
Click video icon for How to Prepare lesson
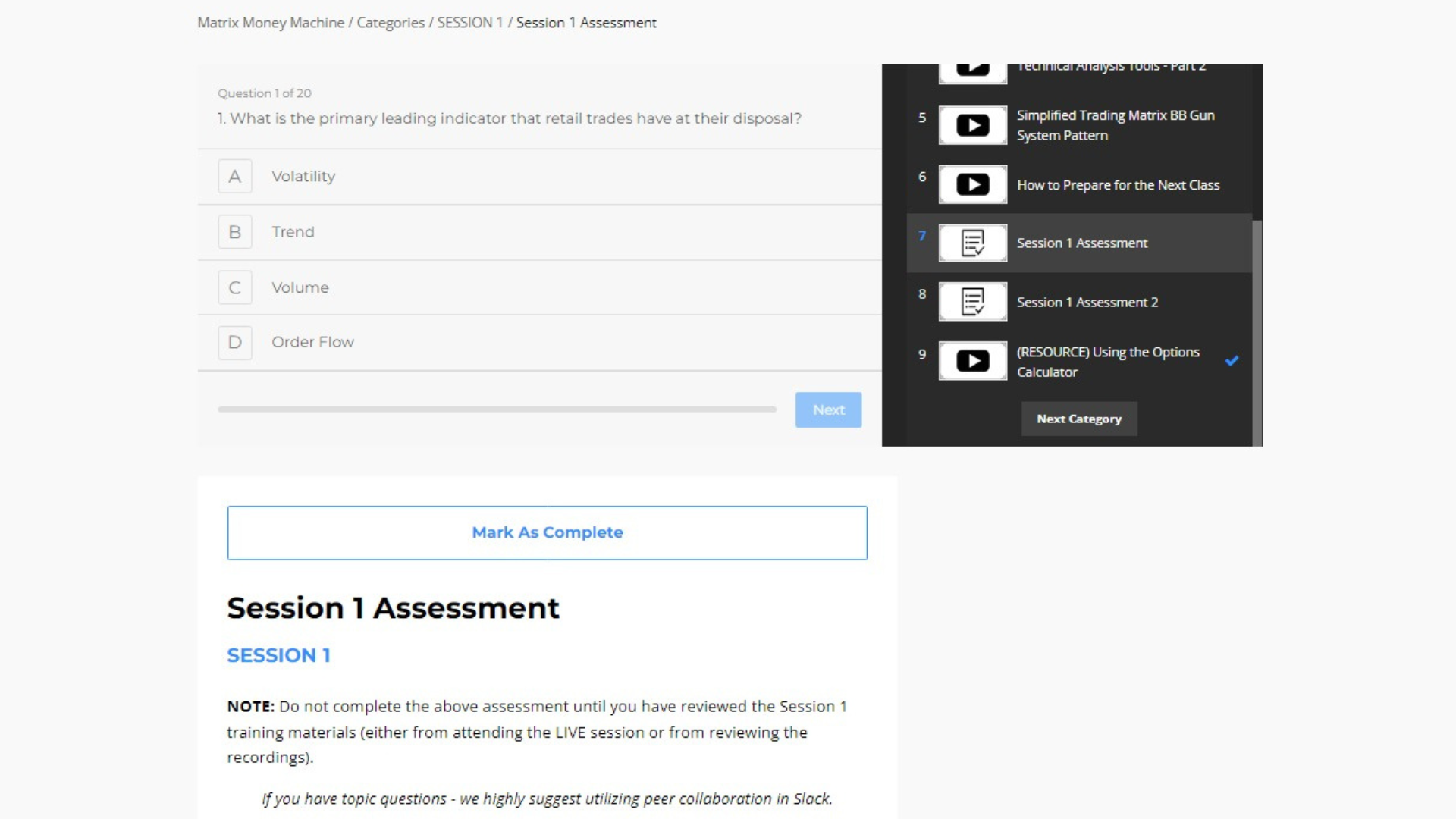(972, 184)
